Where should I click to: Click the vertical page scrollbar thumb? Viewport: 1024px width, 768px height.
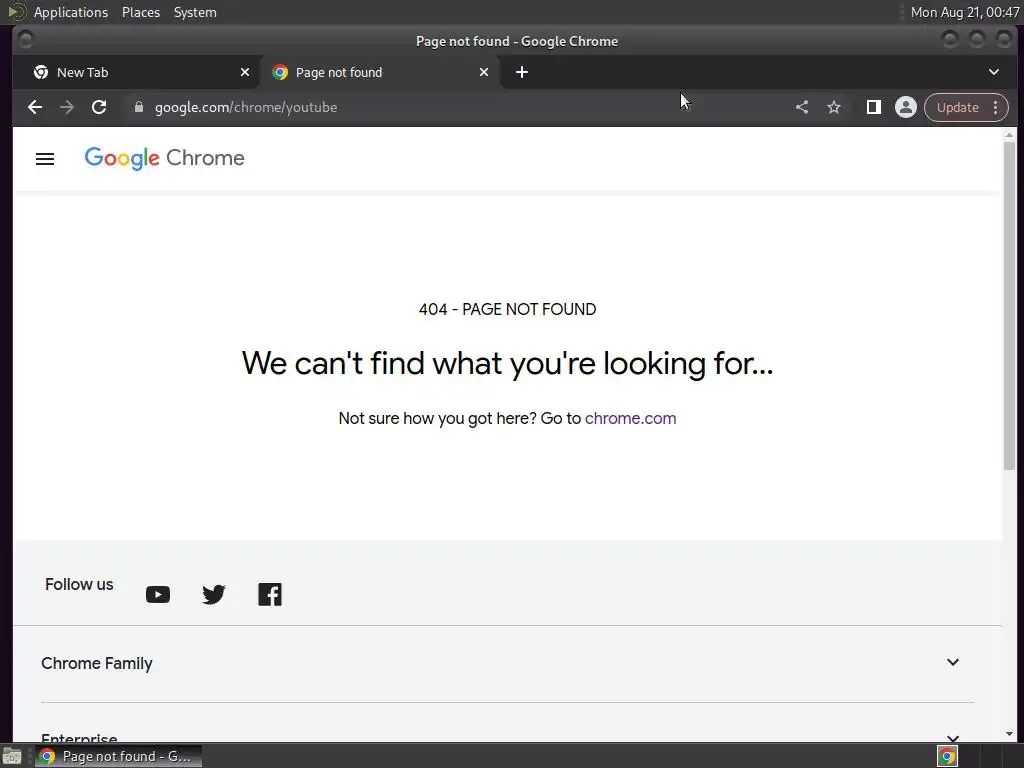pyautogui.click(x=1009, y=305)
